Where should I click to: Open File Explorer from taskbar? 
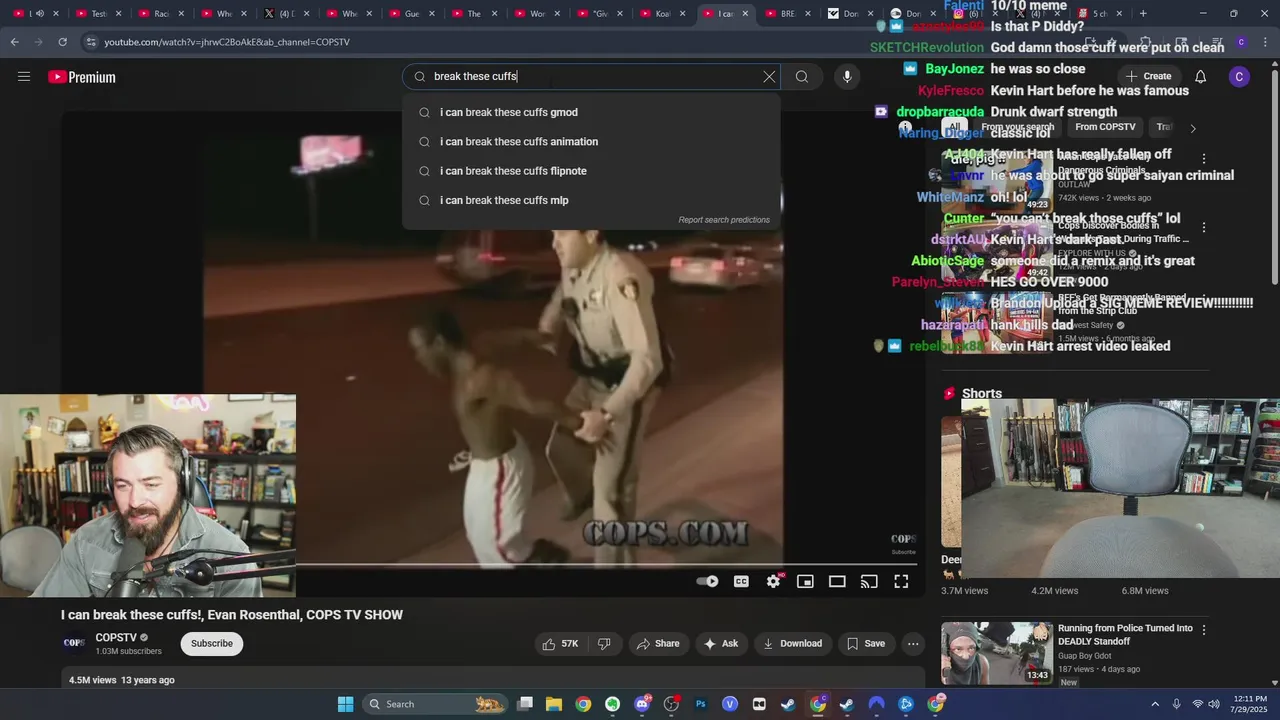coord(554,704)
